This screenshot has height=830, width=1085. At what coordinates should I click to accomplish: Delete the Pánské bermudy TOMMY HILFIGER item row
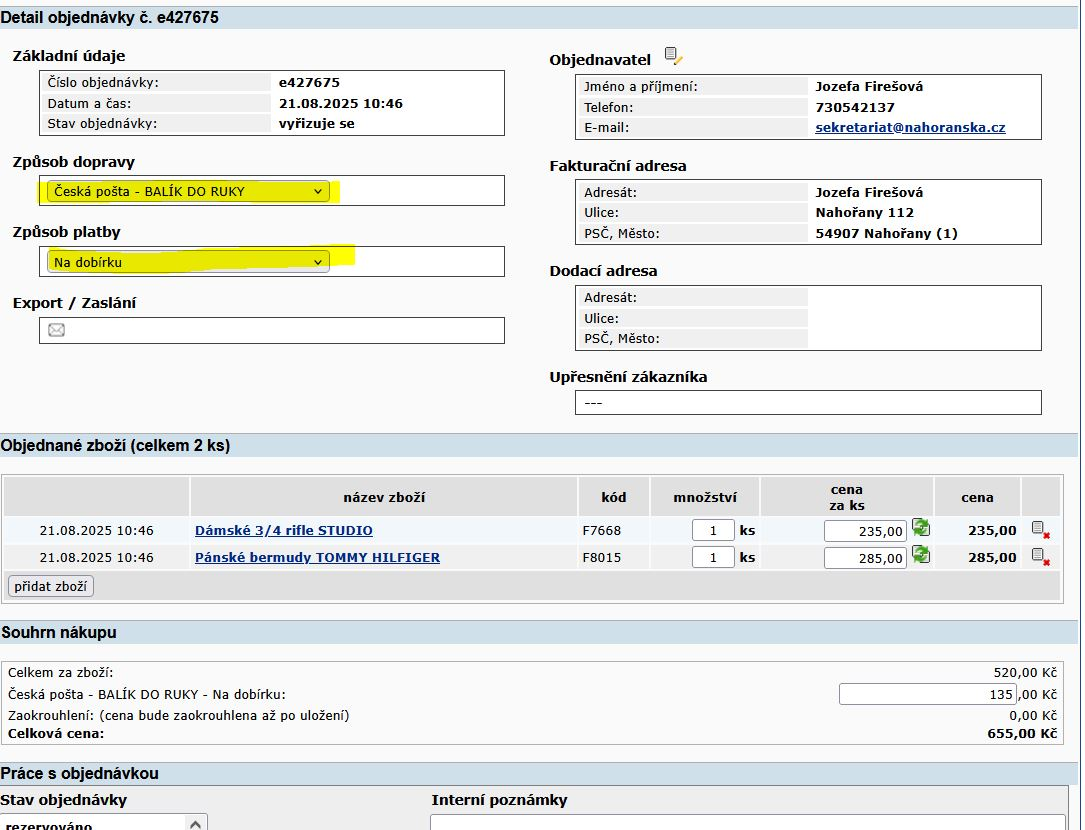(x=1040, y=557)
